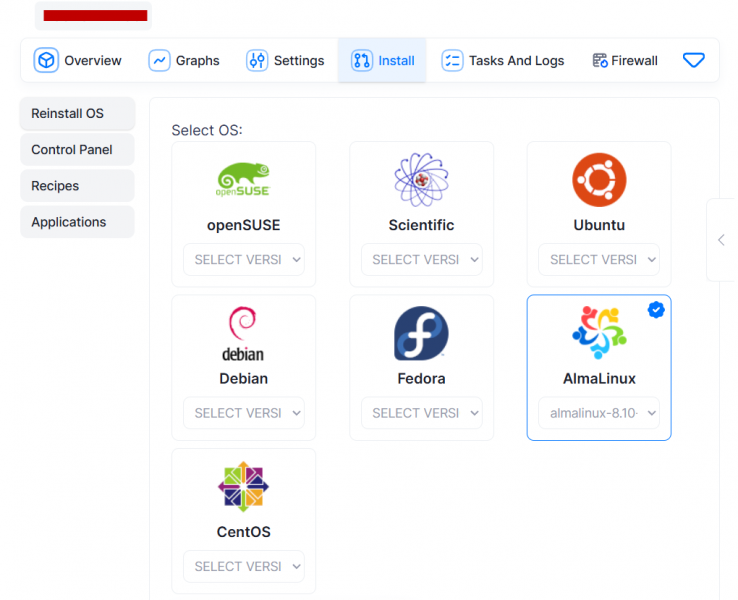Open the Ubuntu version dropdown
The image size is (738, 600).
click(x=599, y=259)
